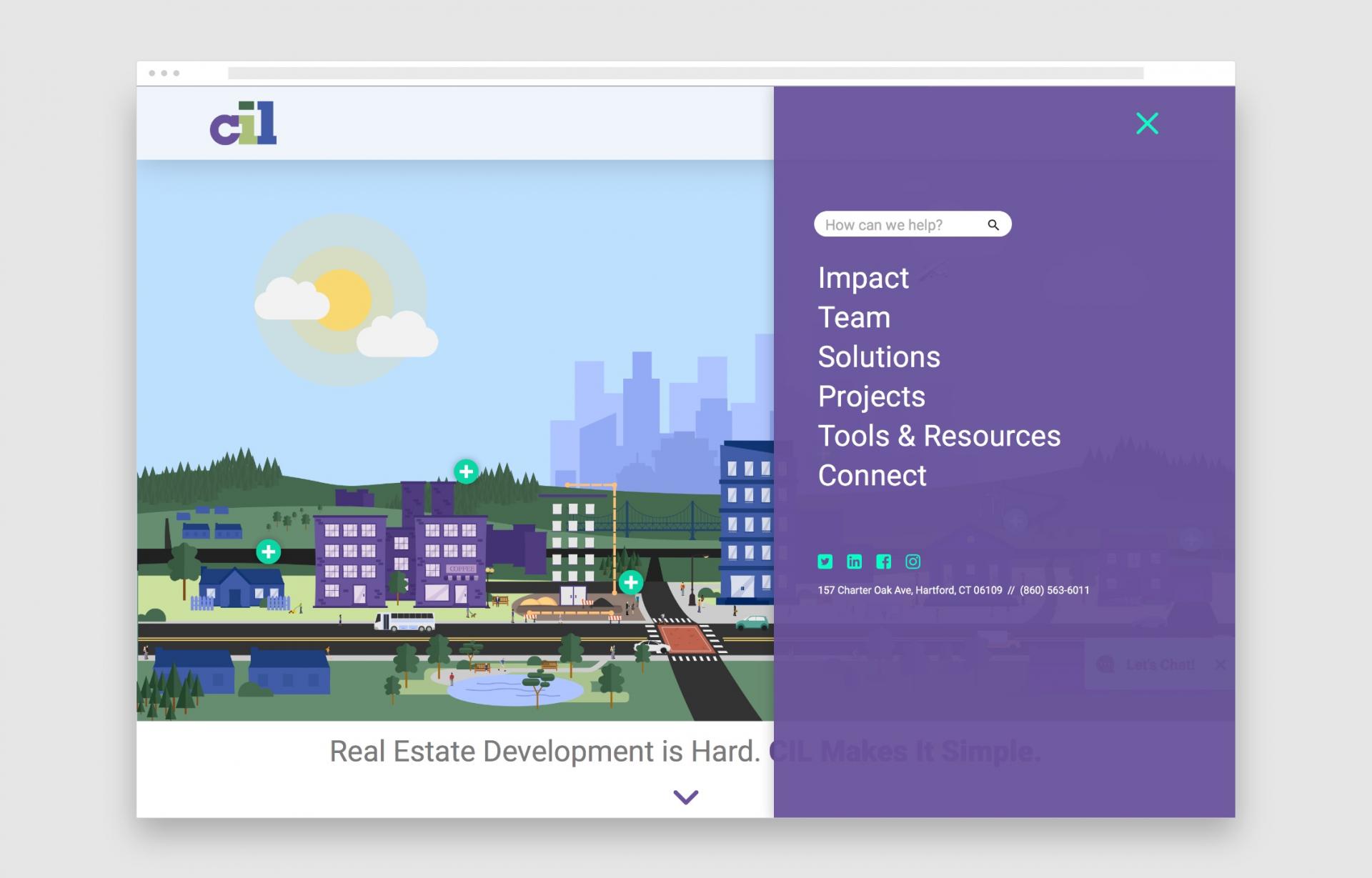This screenshot has width=1372, height=878.
Task: Navigate to the Solutions page
Action: coord(879,356)
